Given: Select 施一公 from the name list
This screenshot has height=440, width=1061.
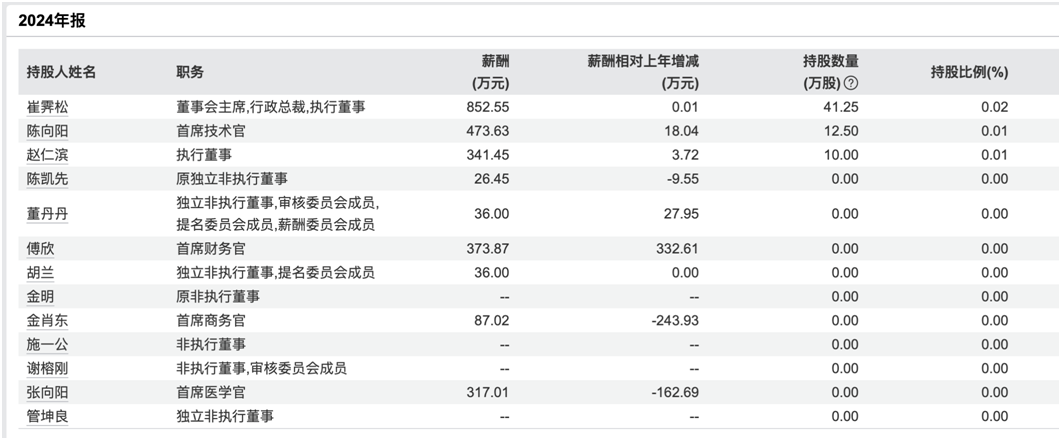Looking at the screenshot, I should [x=48, y=344].
